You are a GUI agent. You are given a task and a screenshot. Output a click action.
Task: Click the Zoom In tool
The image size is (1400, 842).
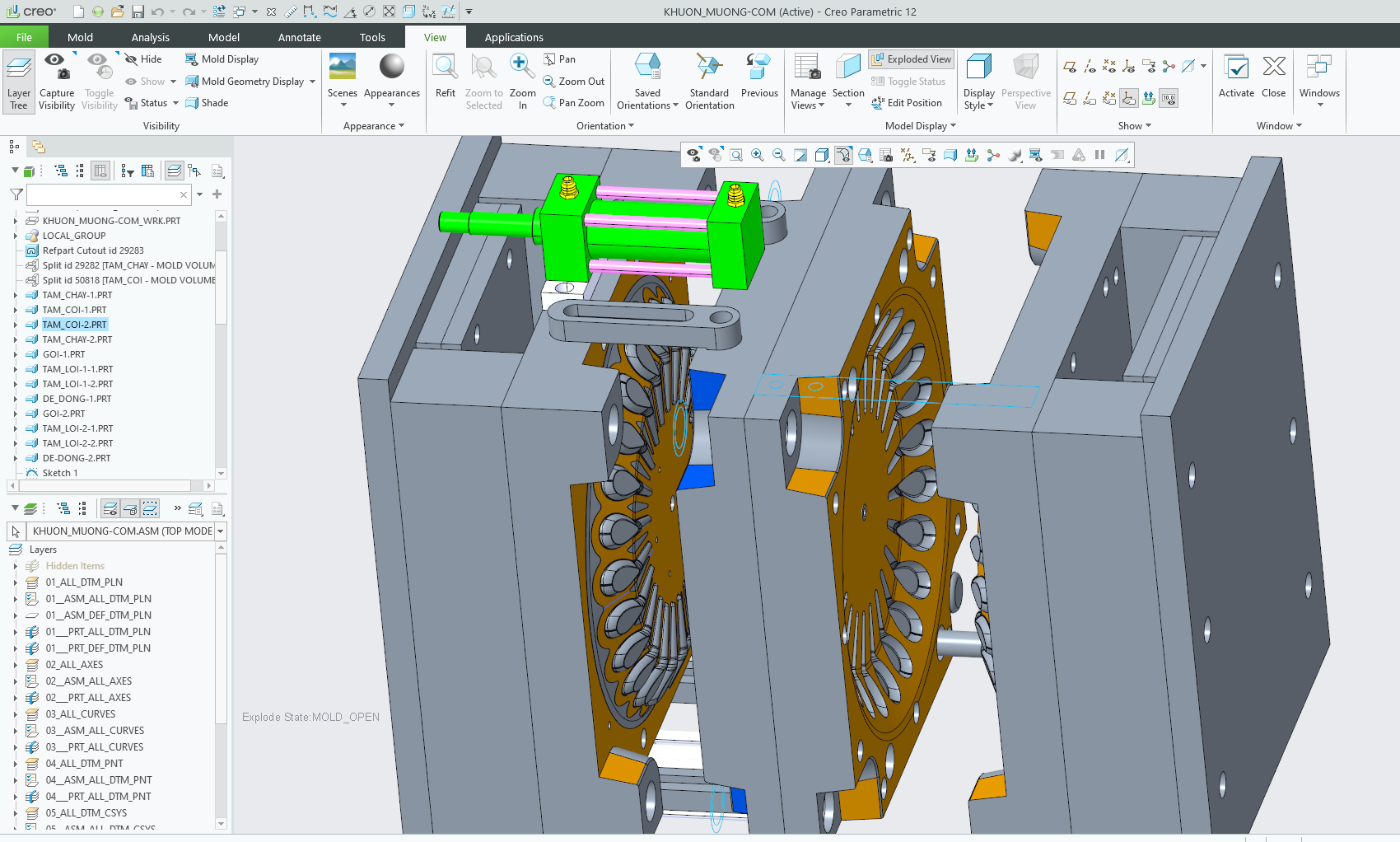click(x=522, y=76)
